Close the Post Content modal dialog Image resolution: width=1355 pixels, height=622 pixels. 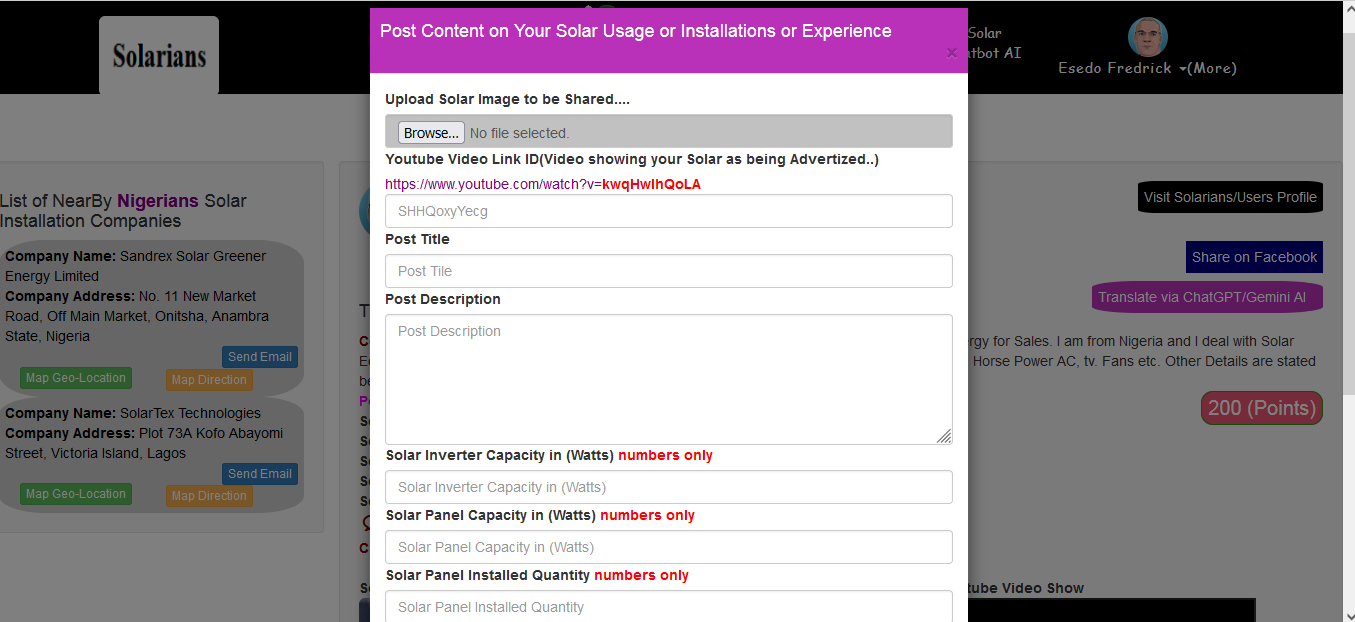(951, 53)
